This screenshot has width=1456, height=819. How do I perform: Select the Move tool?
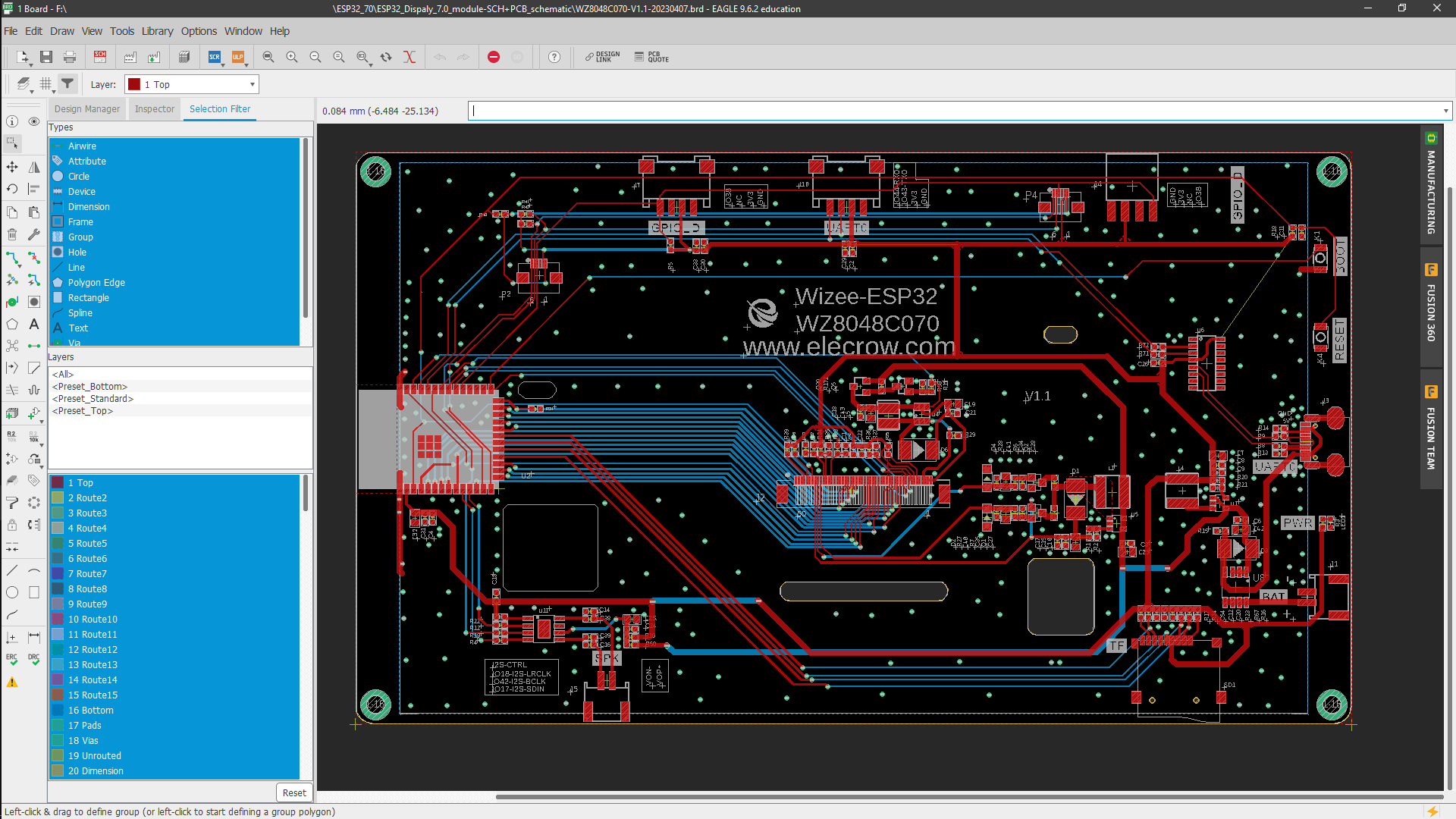click(12, 167)
